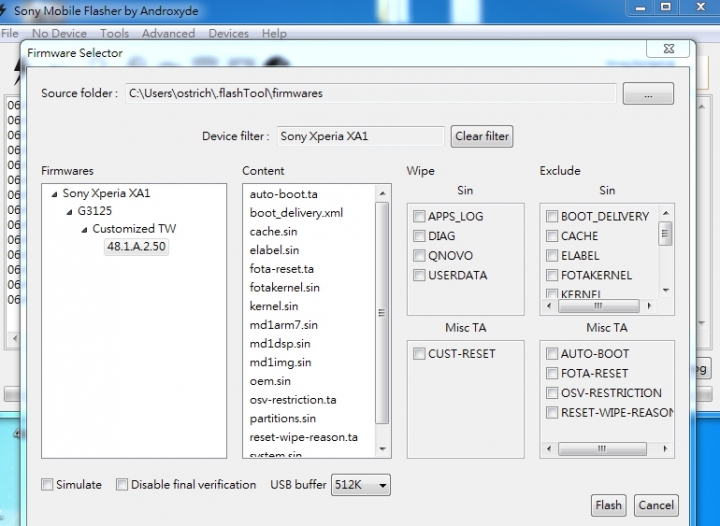Select kernel.sin in Content list

274,307
